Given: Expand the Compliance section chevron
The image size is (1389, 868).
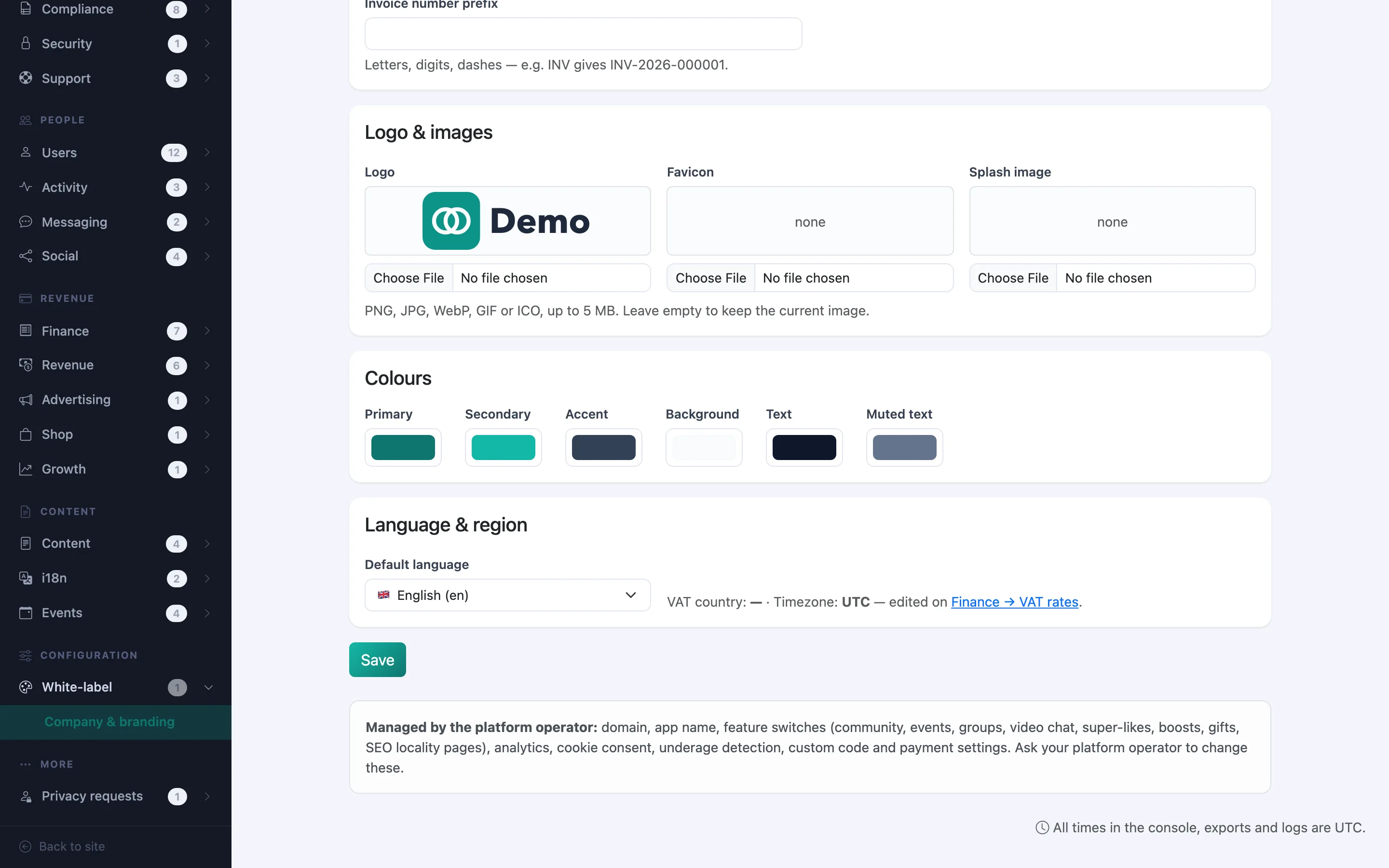Looking at the screenshot, I should click(x=207, y=9).
